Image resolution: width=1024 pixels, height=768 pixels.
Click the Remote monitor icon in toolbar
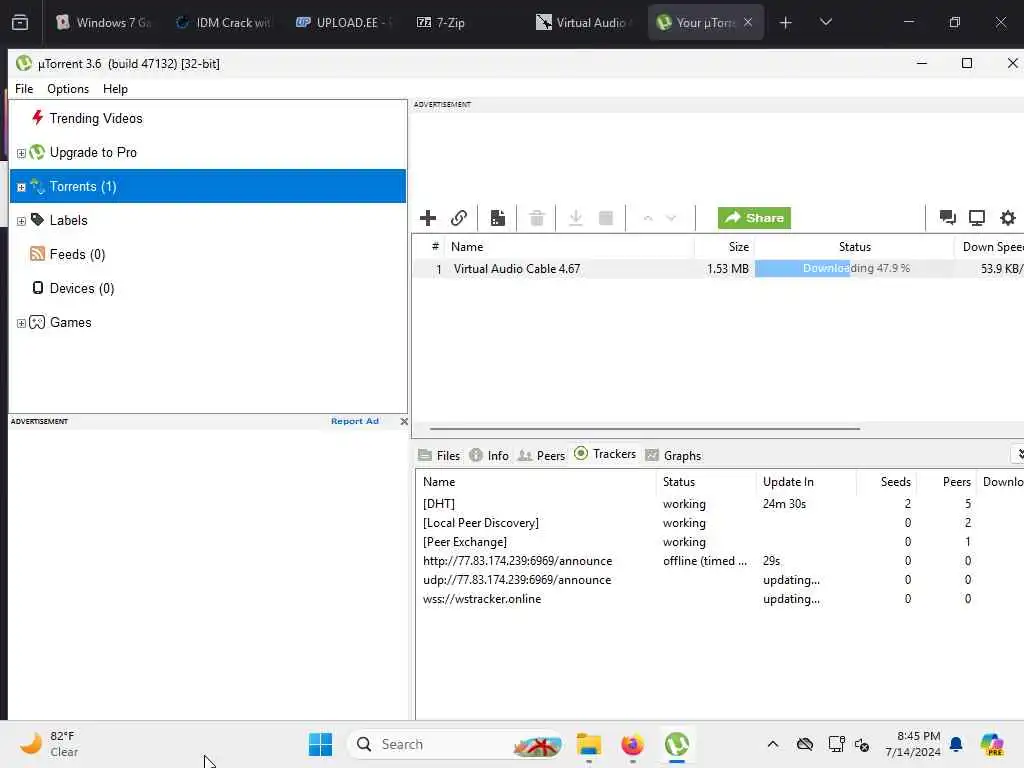coord(977,218)
